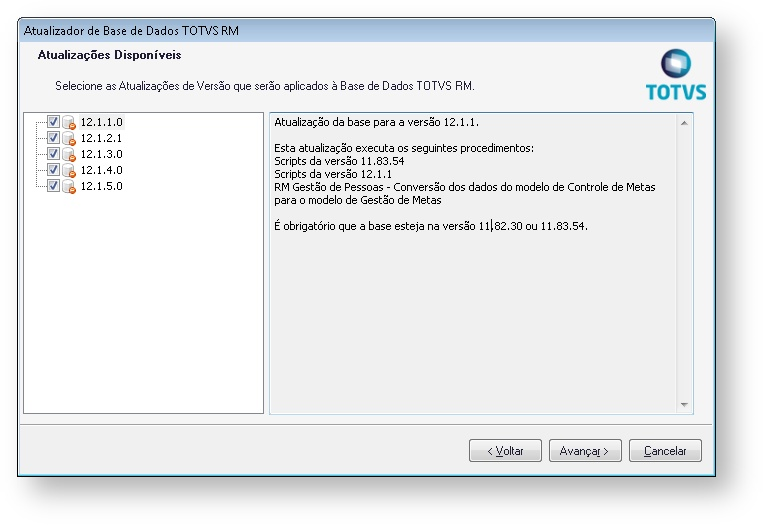Select the 12.1.4.0 version row
Image resolution: width=764 pixels, height=525 pixels.
[101, 170]
